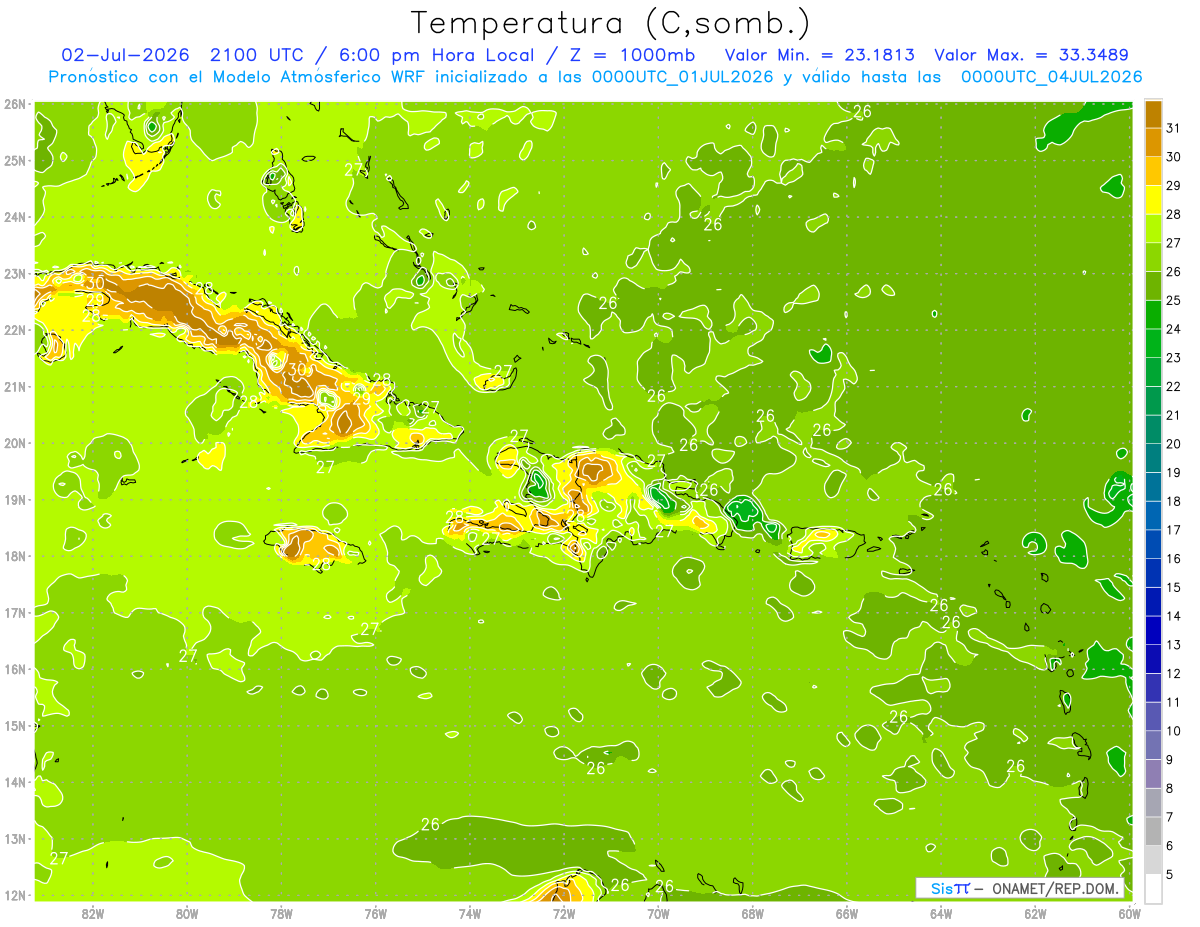Click the "21N" latitude axis label
The width and height of the screenshot is (1200, 927).
click(x=15, y=387)
